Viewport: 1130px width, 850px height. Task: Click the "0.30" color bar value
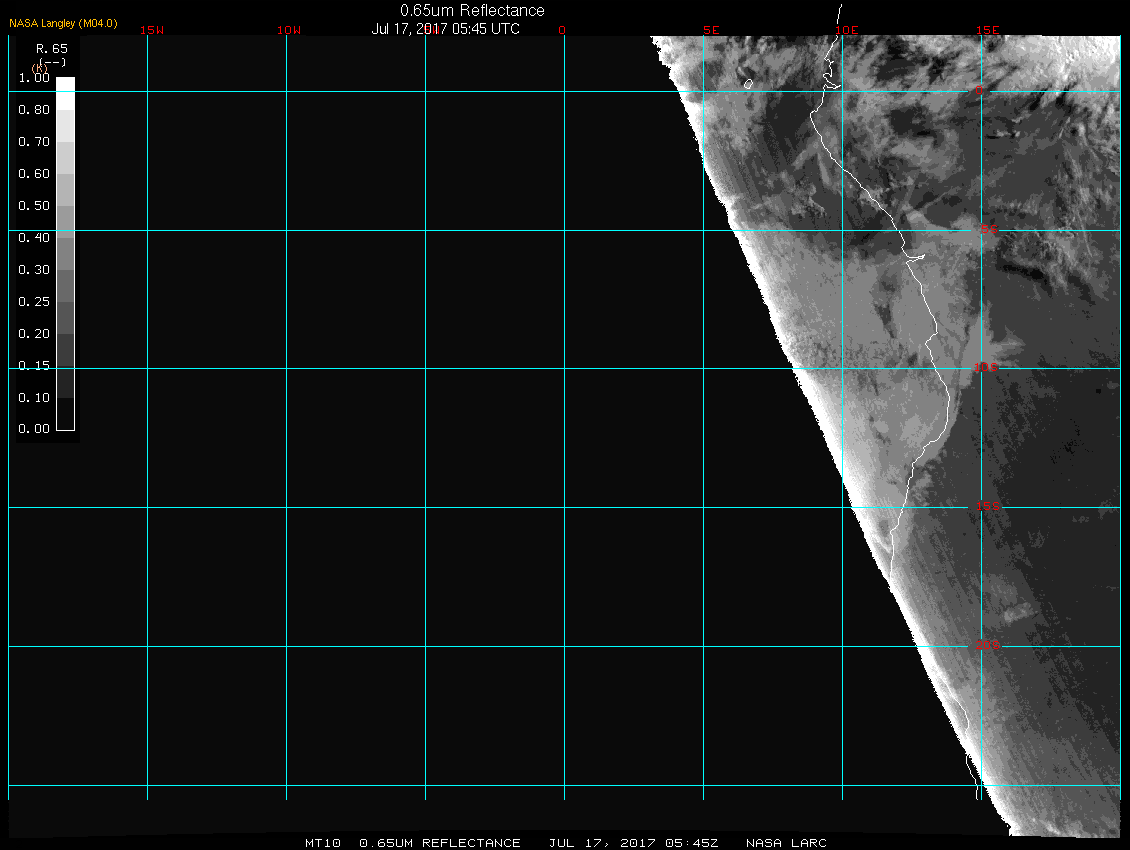(x=34, y=270)
